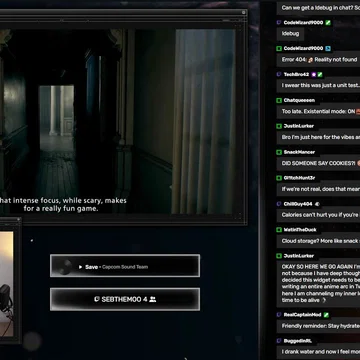Click the 'SEBTHEMOO 4' viewer count text
The height and width of the screenshot is (360, 360).
(124, 299)
